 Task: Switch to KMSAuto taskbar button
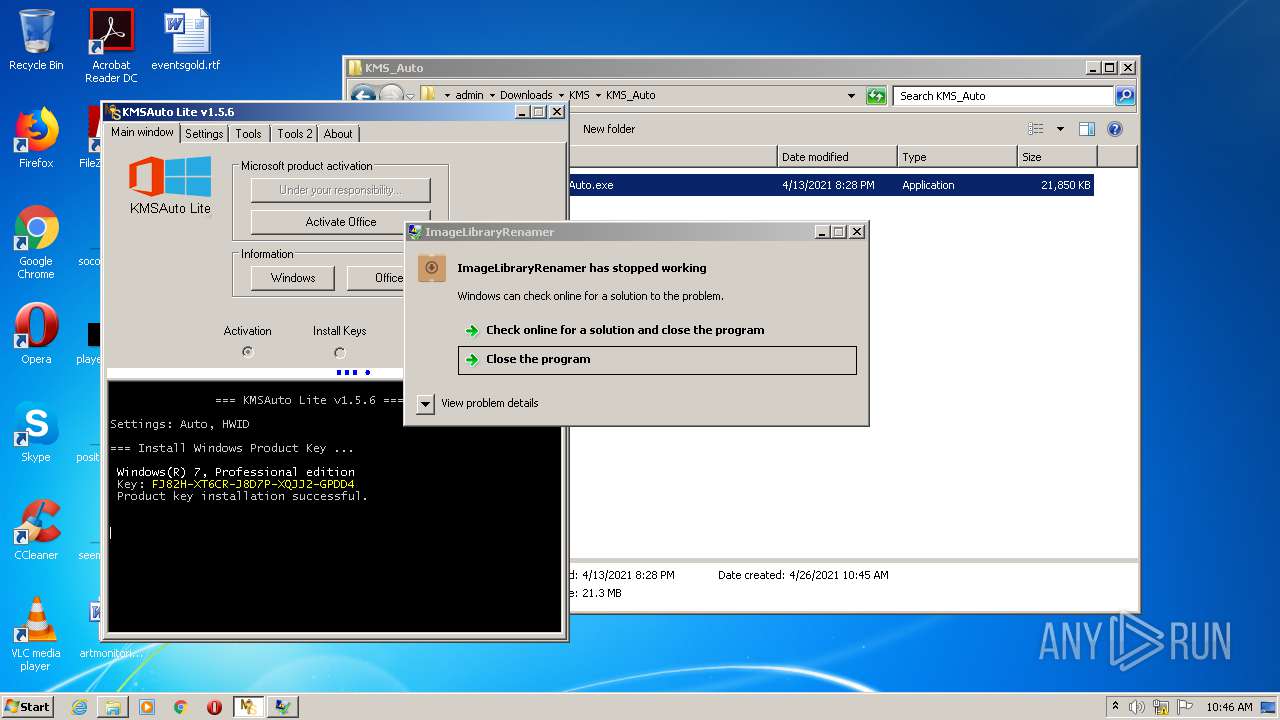(x=248, y=707)
